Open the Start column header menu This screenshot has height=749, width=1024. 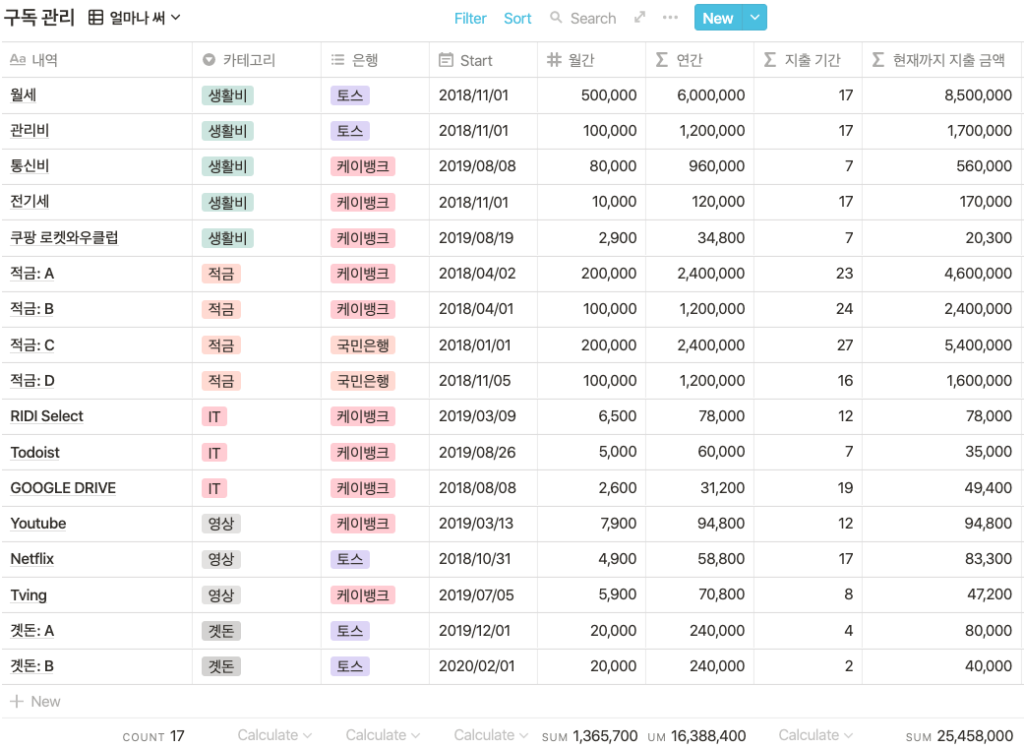[x=483, y=60]
